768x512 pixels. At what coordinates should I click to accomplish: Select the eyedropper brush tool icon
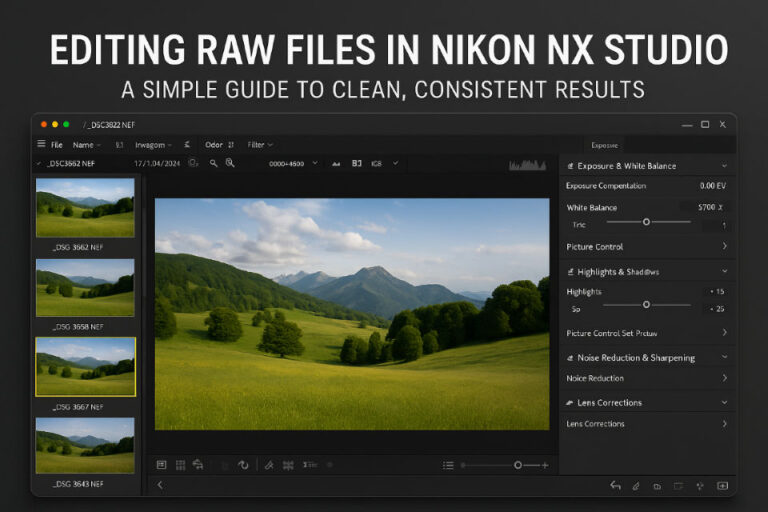(269, 465)
